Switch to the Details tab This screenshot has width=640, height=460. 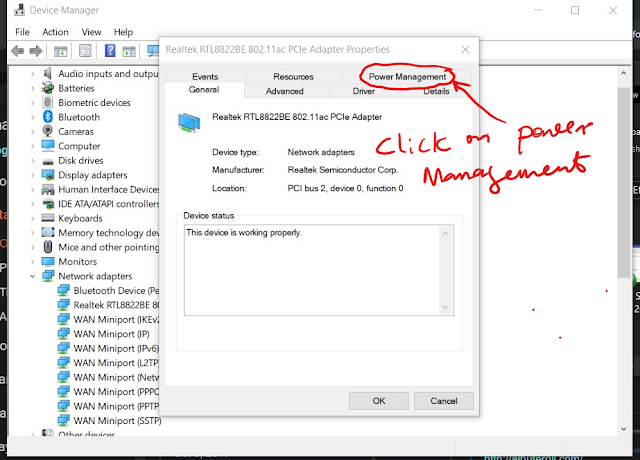click(x=436, y=91)
